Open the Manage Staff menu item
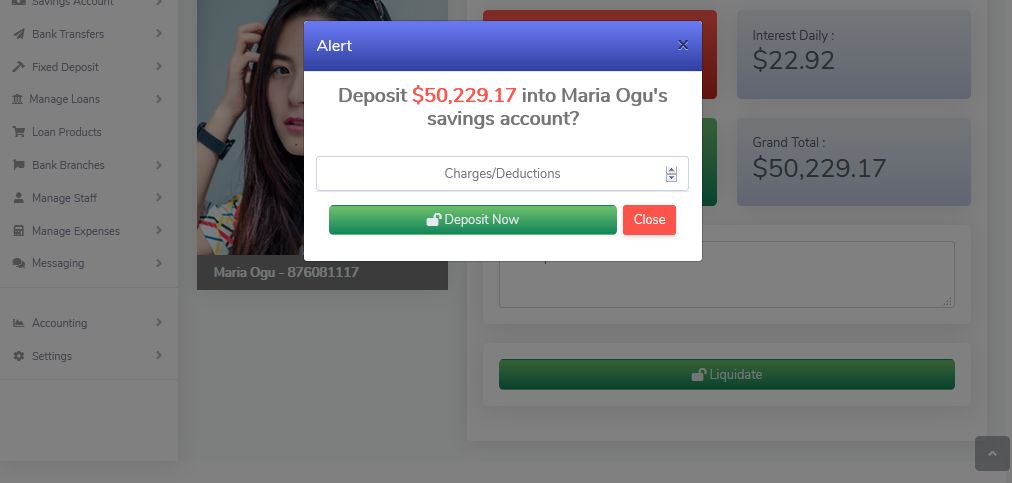 pos(65,198)
